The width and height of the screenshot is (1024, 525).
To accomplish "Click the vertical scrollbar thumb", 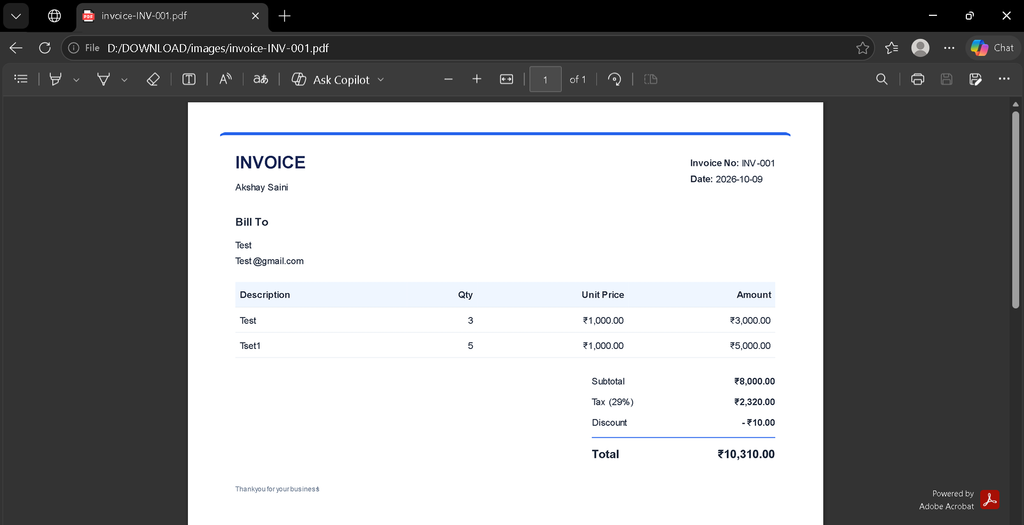I will (1016, 209).
